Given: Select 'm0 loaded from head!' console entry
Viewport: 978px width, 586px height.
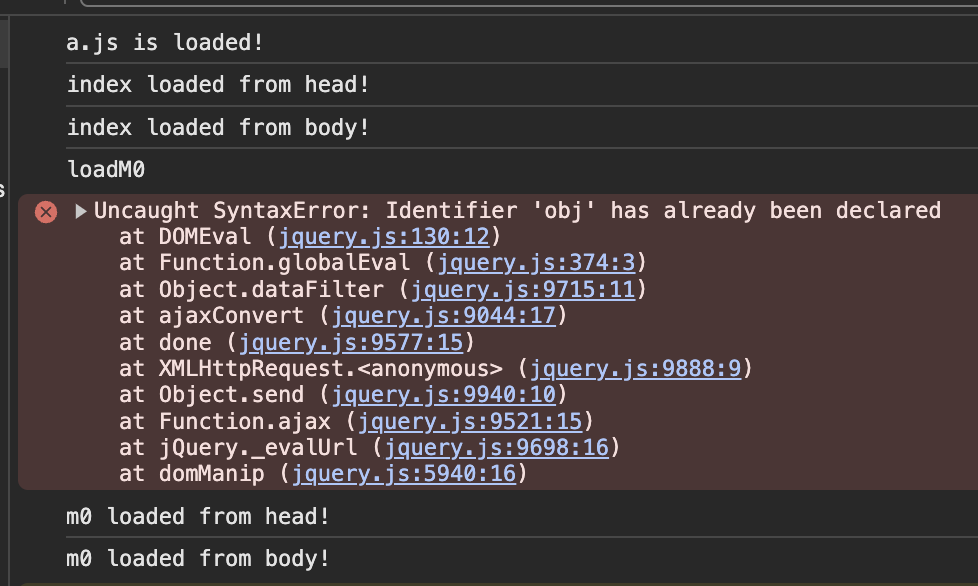Looking at the screenshot, I should click(198, 517).
